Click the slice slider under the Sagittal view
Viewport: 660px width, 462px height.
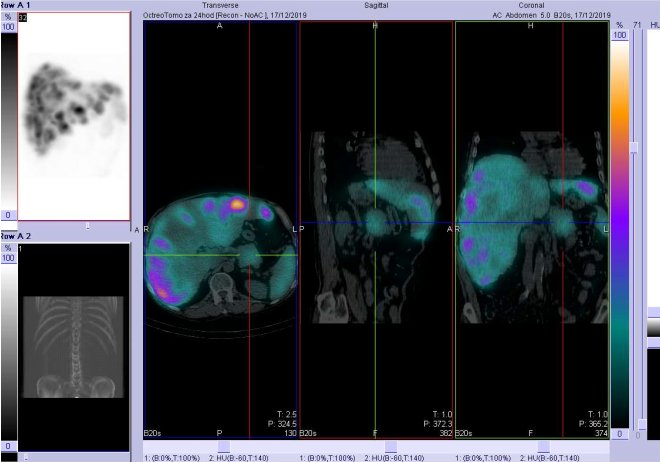[x=390, y=446]
